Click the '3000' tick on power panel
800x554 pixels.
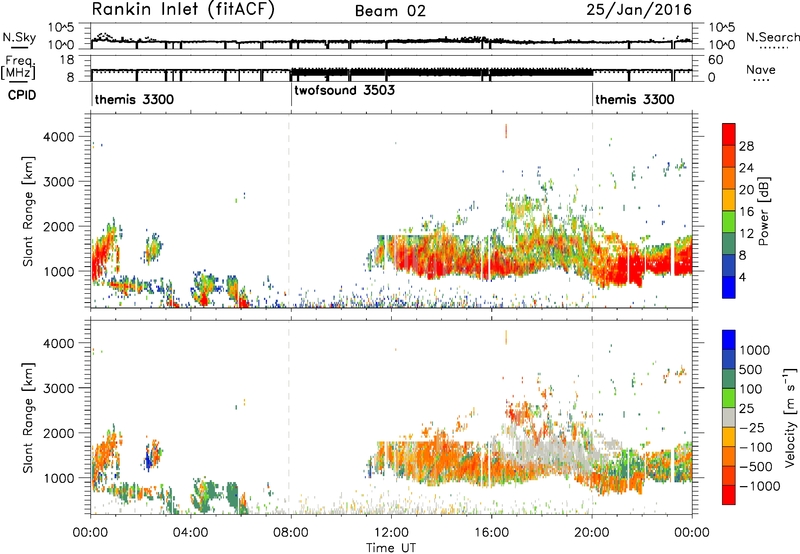point(59,182)
